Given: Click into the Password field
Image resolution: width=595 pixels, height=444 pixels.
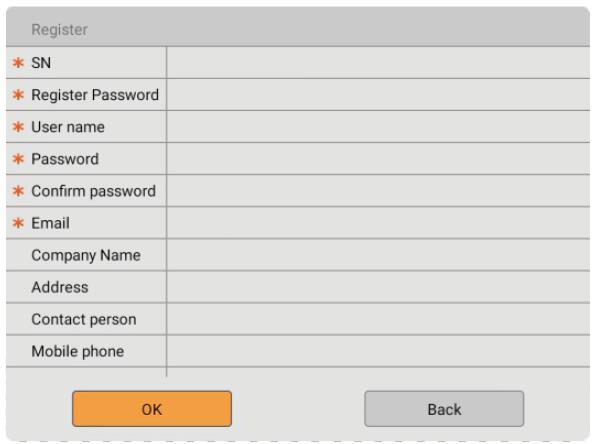Looking at the screenshot, I should [378, 159].
